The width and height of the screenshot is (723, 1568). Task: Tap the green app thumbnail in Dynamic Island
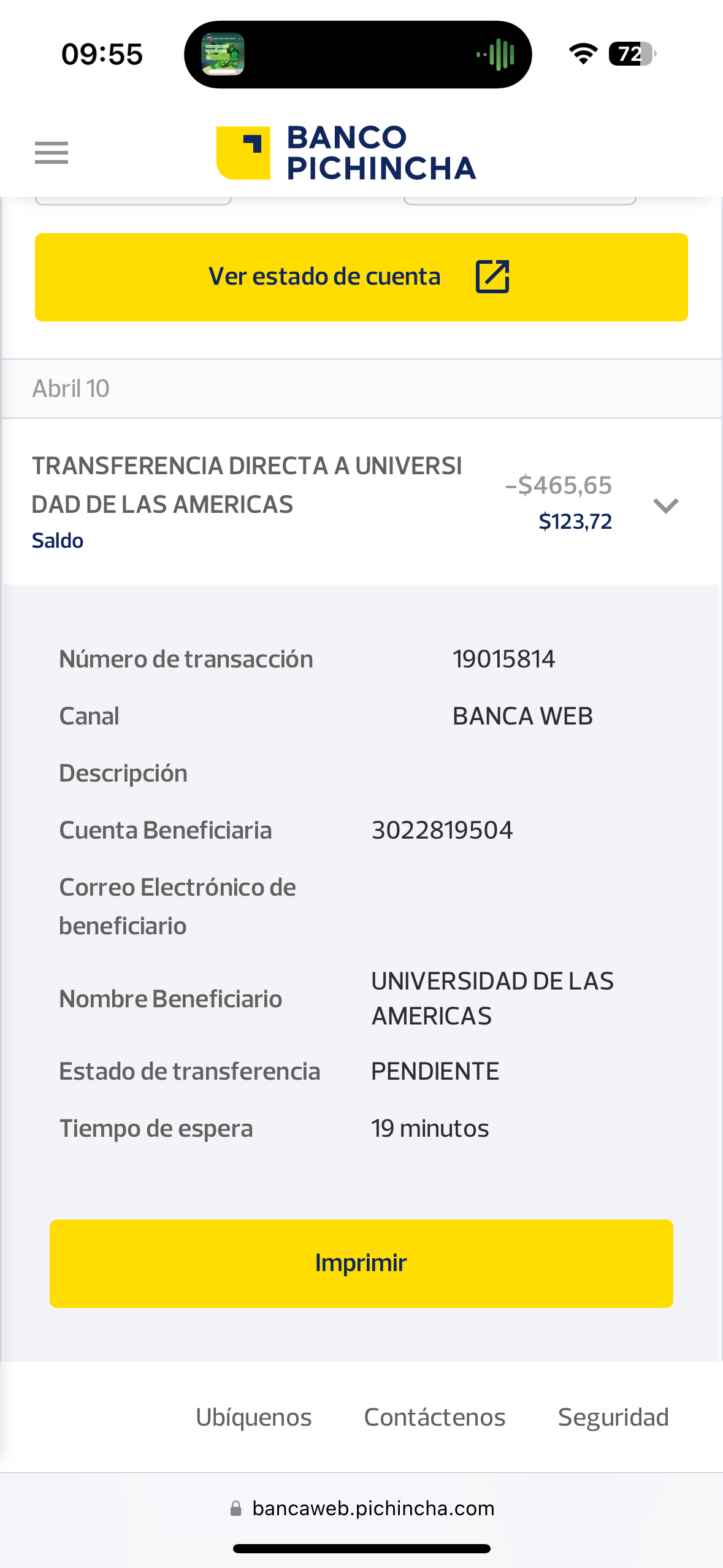(x=223, y=55)
